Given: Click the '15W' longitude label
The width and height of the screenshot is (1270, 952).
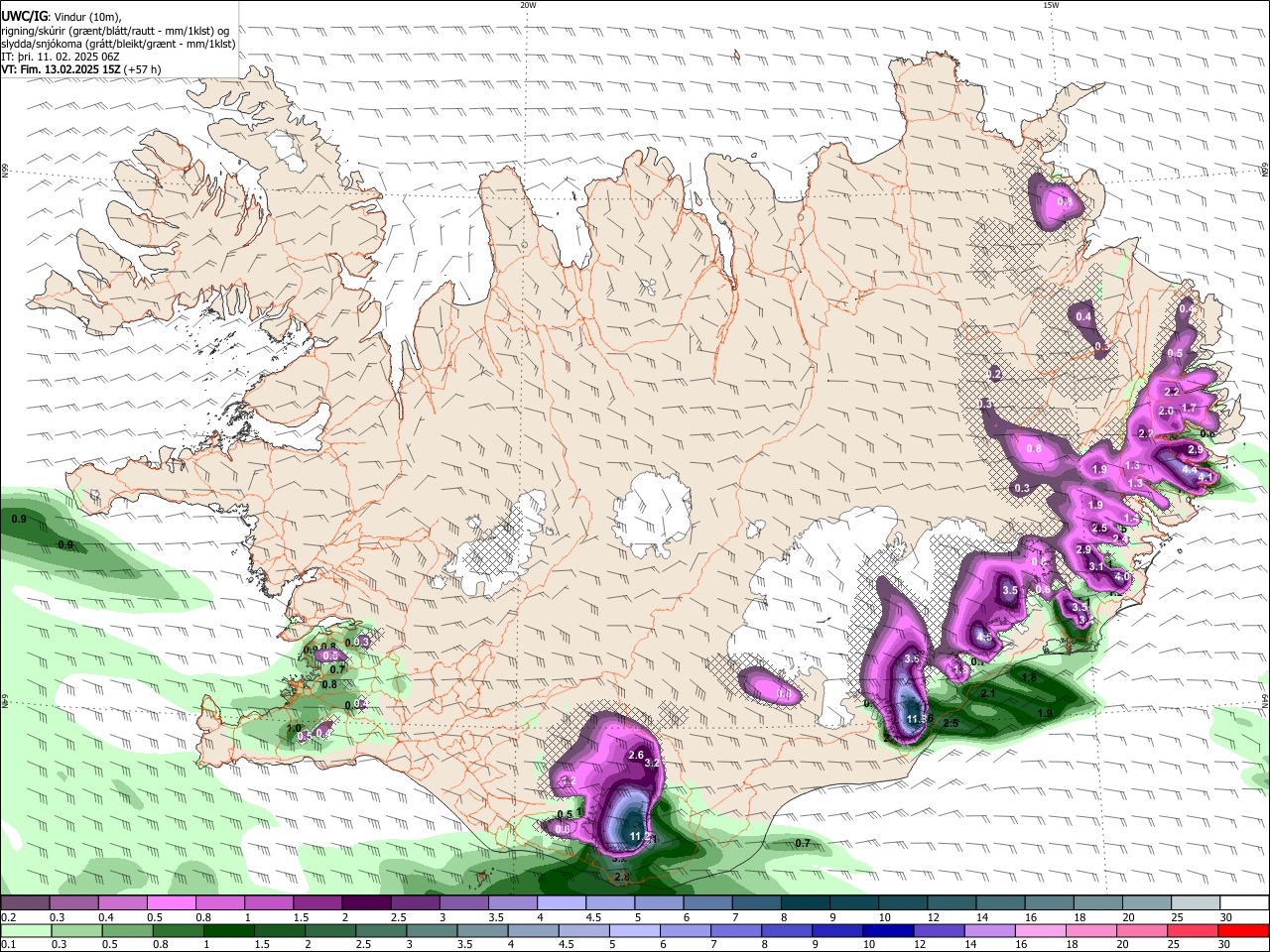Looking at the screenshot, I should (x=1052, y=5).
